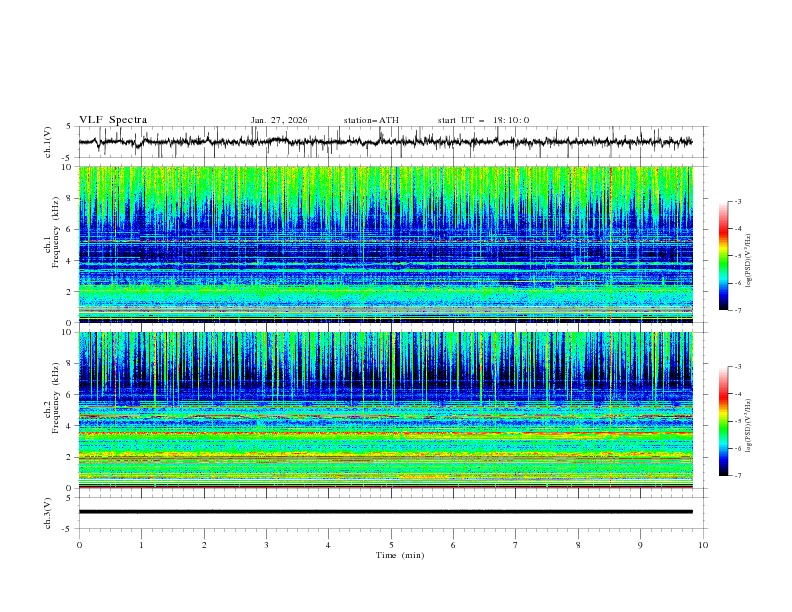
Task: Click inside the ch.1 spectrogram panel
Action: [385, 244]
